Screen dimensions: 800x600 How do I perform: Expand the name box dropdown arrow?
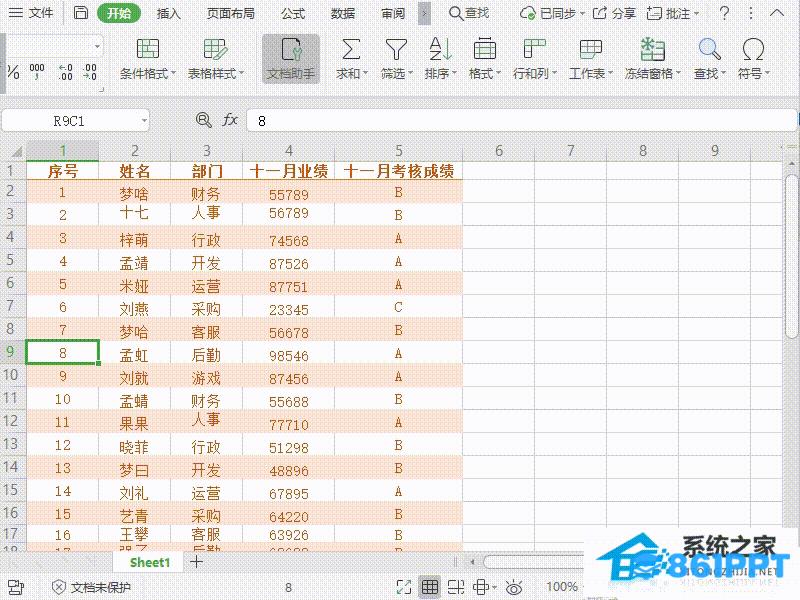(x=144, y=121)
